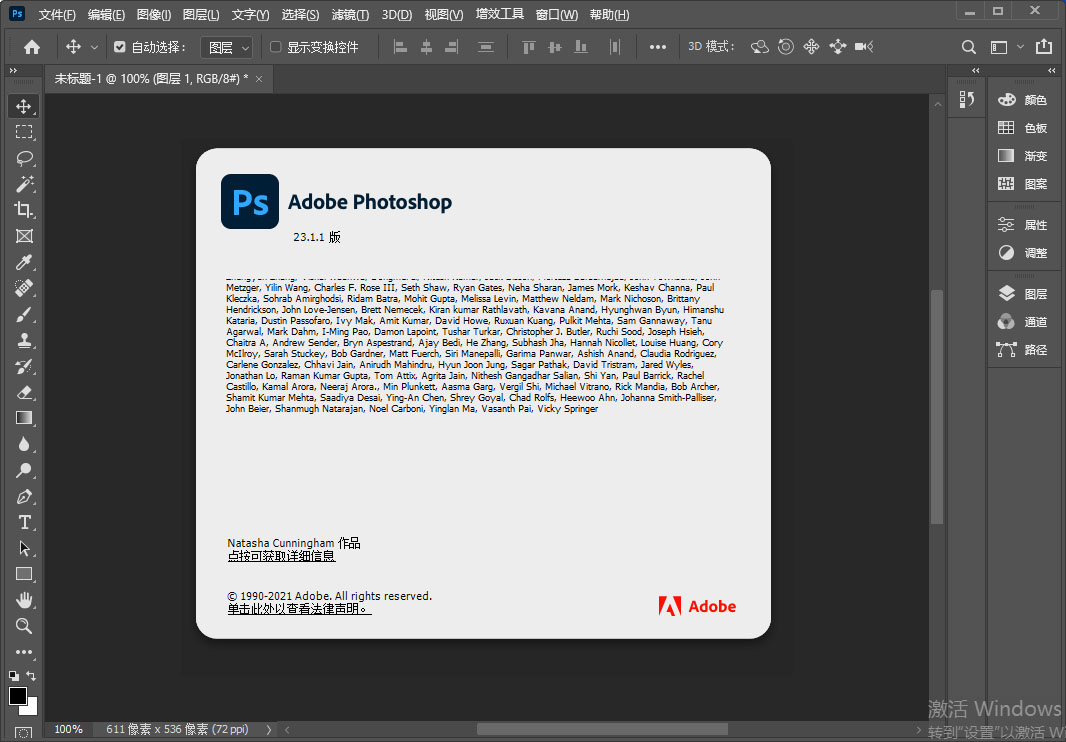Select the Magic Wand tool

tap(24, 184)
